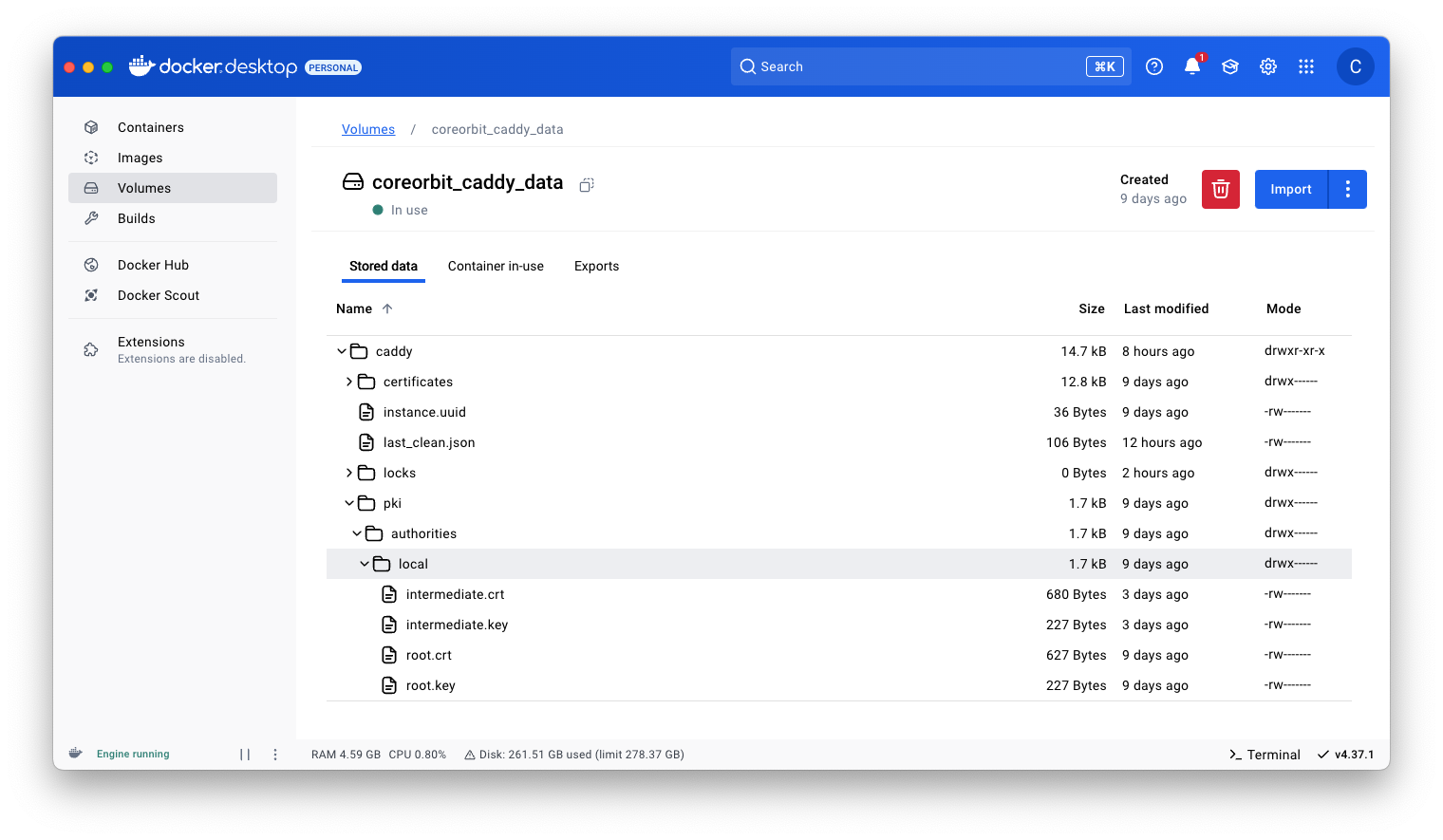The image size is (1443, 840).
Task: Click the '12 hours ago' modified value
Action: point(1162,442)
